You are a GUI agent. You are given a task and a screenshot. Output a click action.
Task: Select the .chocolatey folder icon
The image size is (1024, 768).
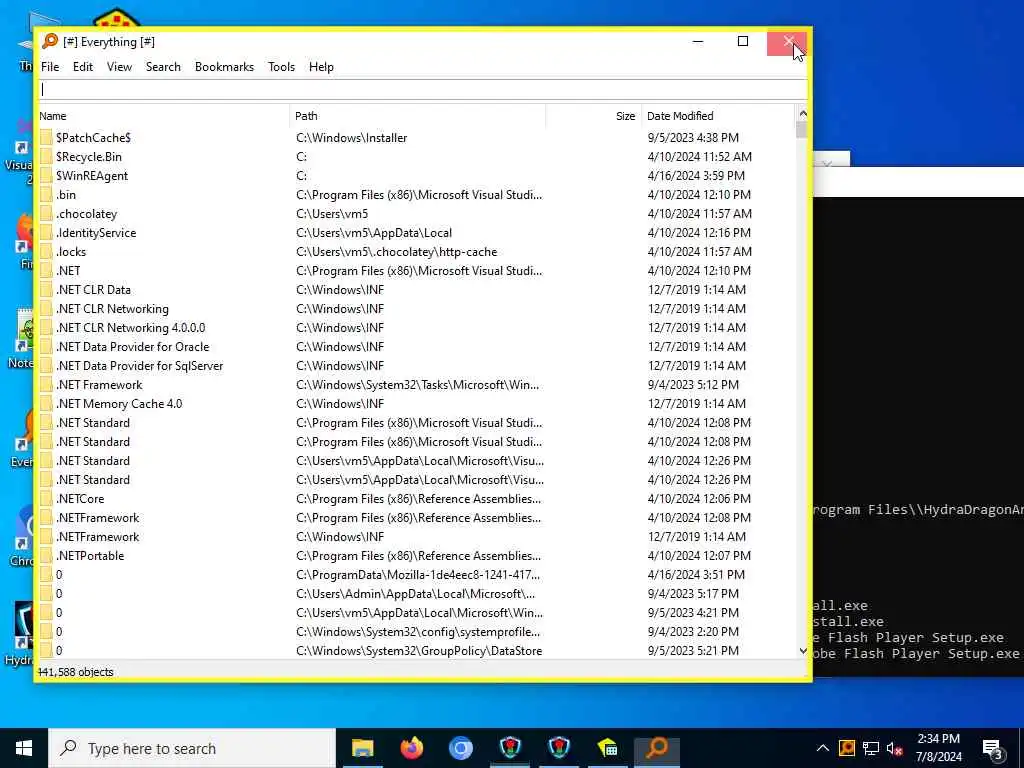coord(46,214)
